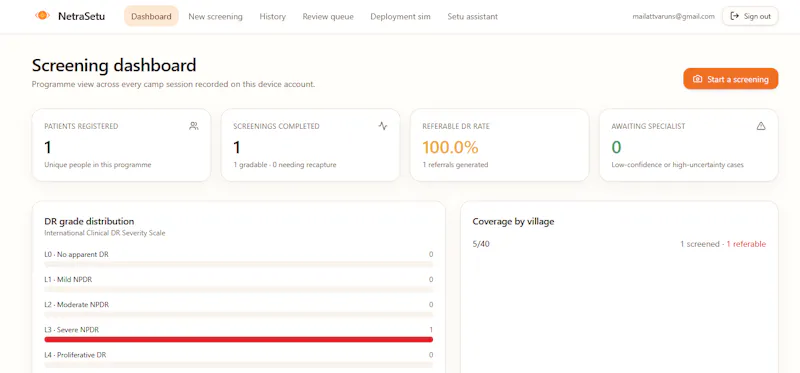Click the 'DR grade distribution' heading

click(89, 221)
